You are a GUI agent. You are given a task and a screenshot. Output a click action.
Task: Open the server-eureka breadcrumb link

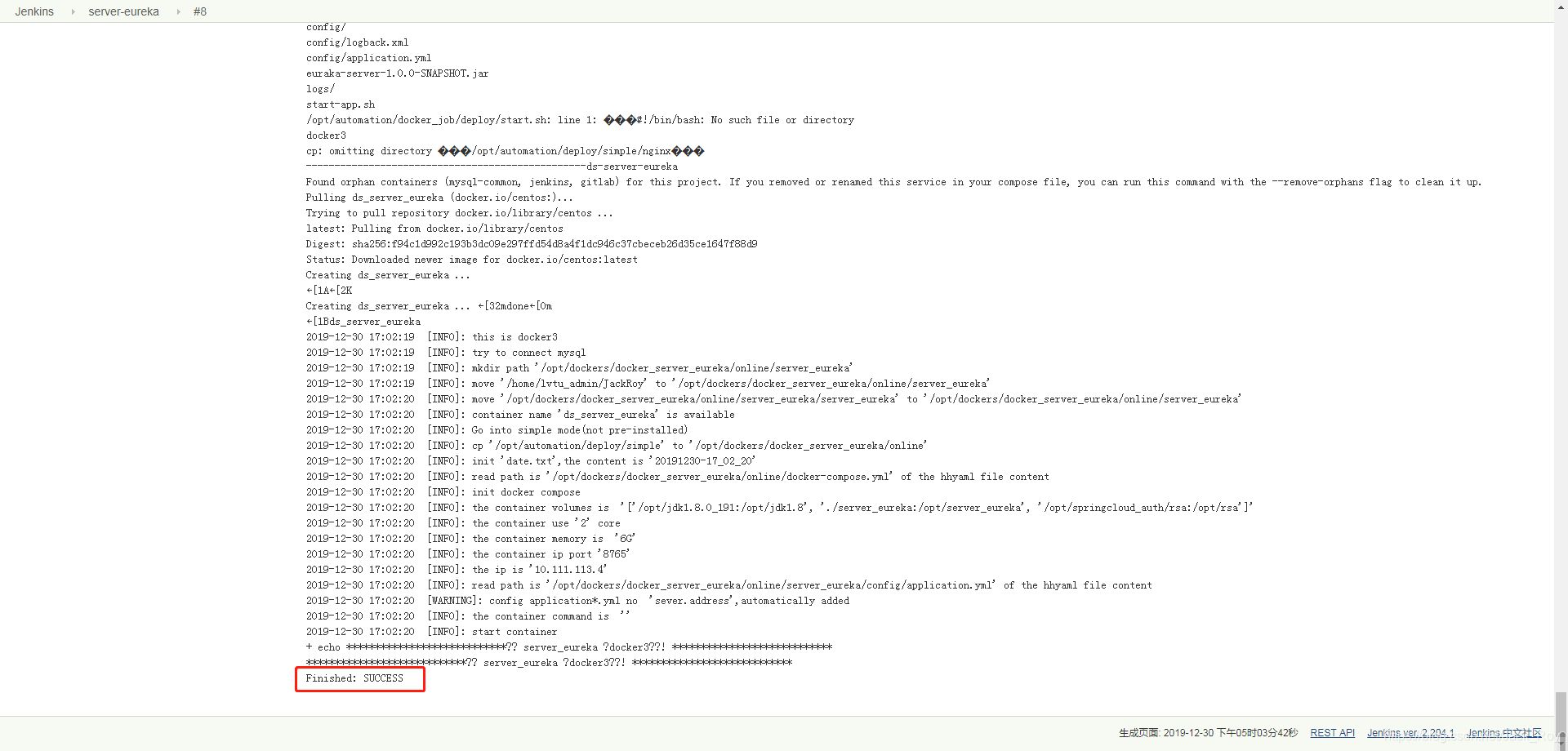[123, 11]
